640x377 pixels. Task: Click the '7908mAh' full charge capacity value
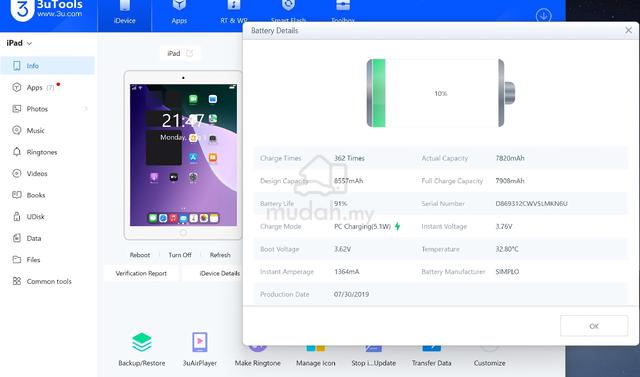(x=510, y=181)
